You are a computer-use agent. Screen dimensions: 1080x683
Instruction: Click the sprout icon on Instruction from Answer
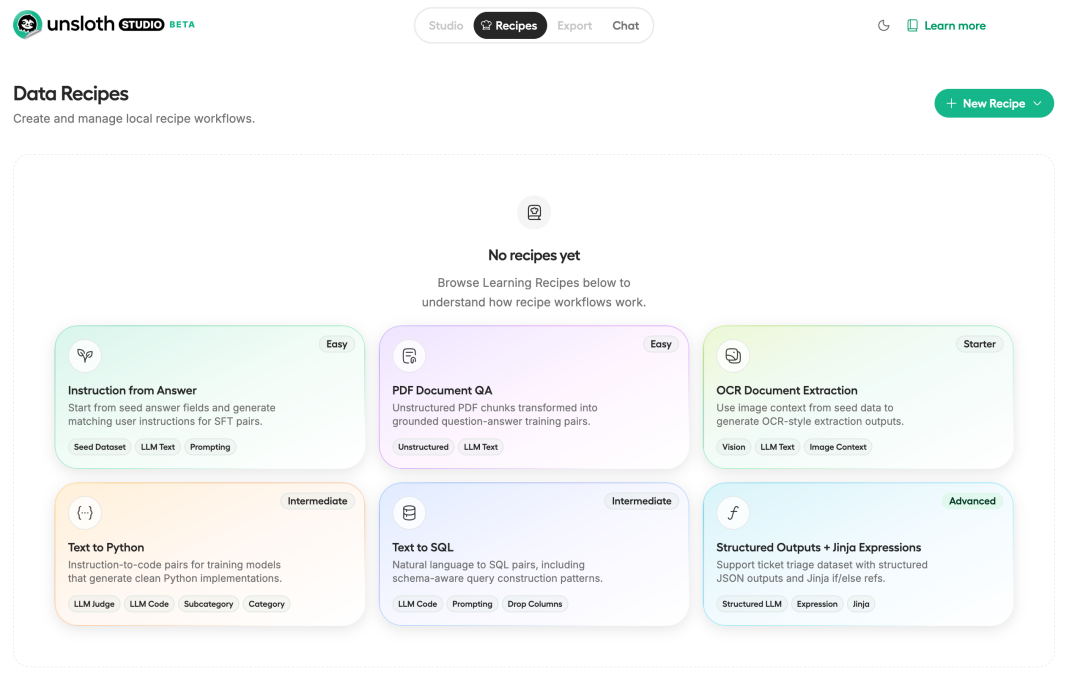tap(85, 355)
